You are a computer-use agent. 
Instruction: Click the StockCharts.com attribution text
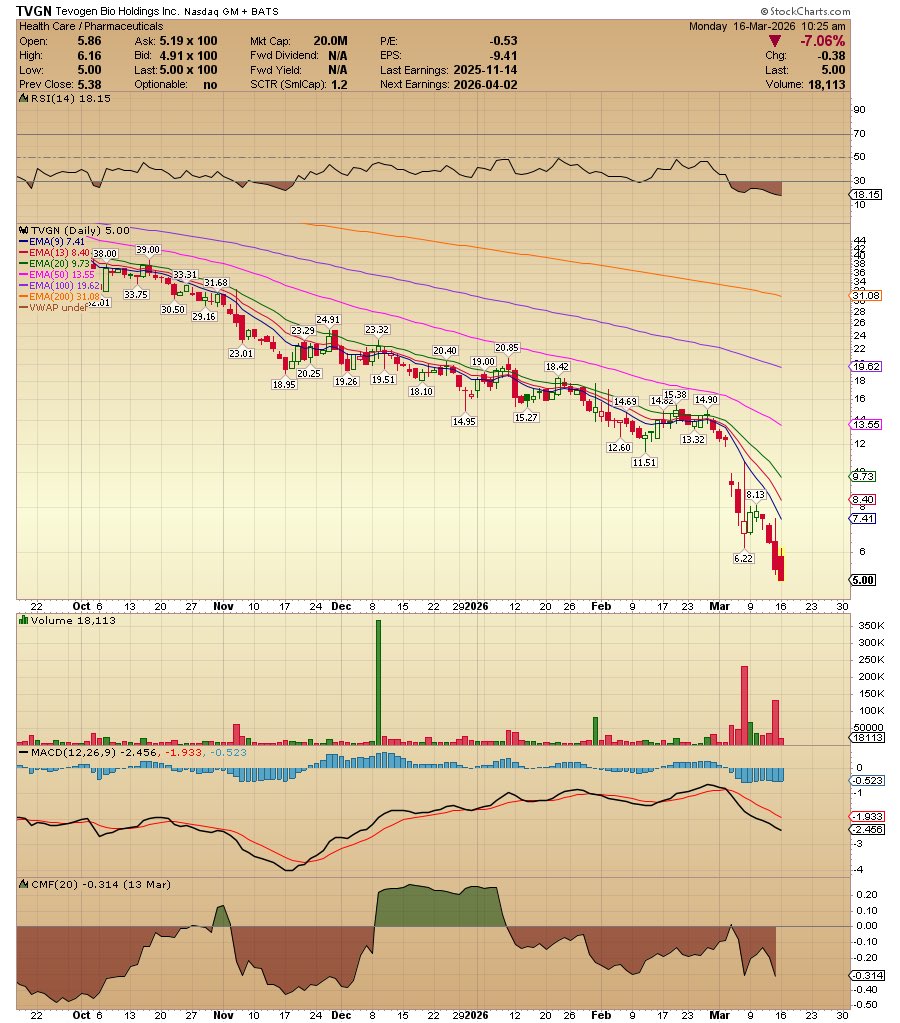pyautogui.click(x=805, y=11)
